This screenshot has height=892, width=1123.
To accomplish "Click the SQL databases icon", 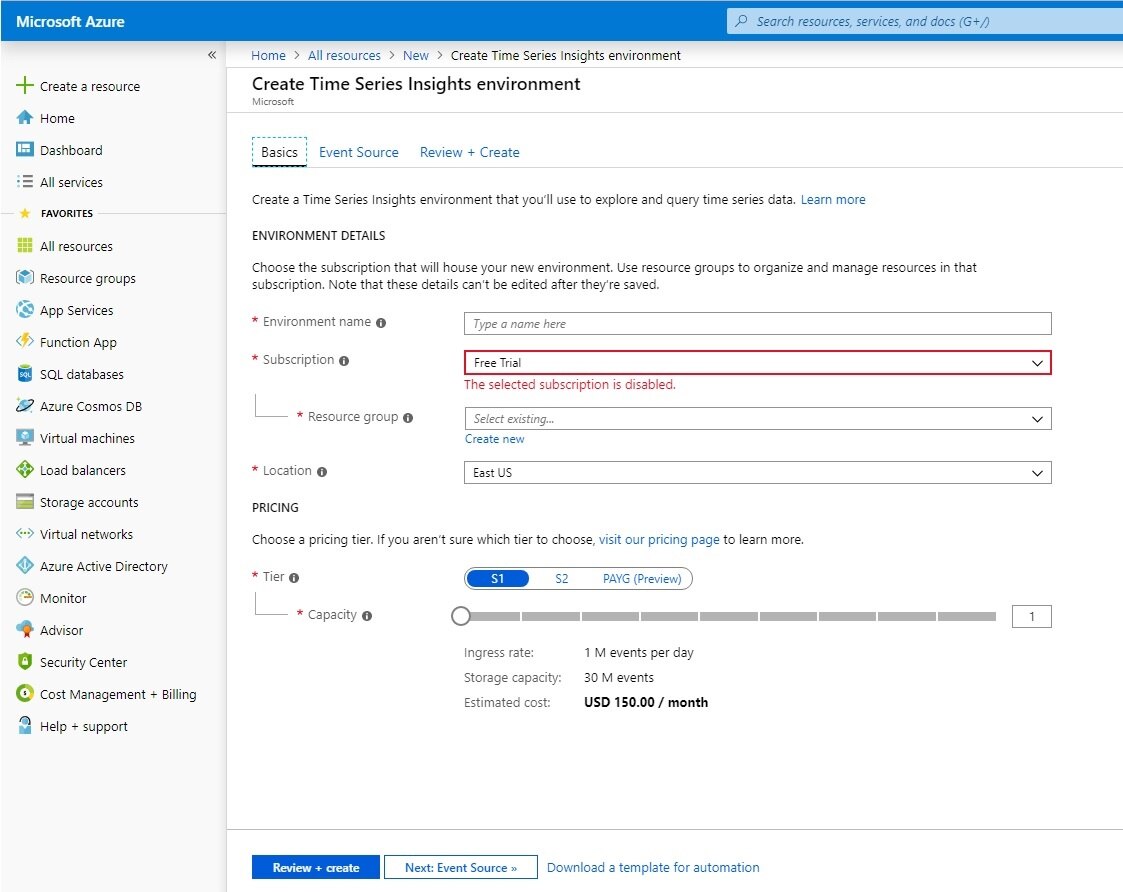I will 25,374.
